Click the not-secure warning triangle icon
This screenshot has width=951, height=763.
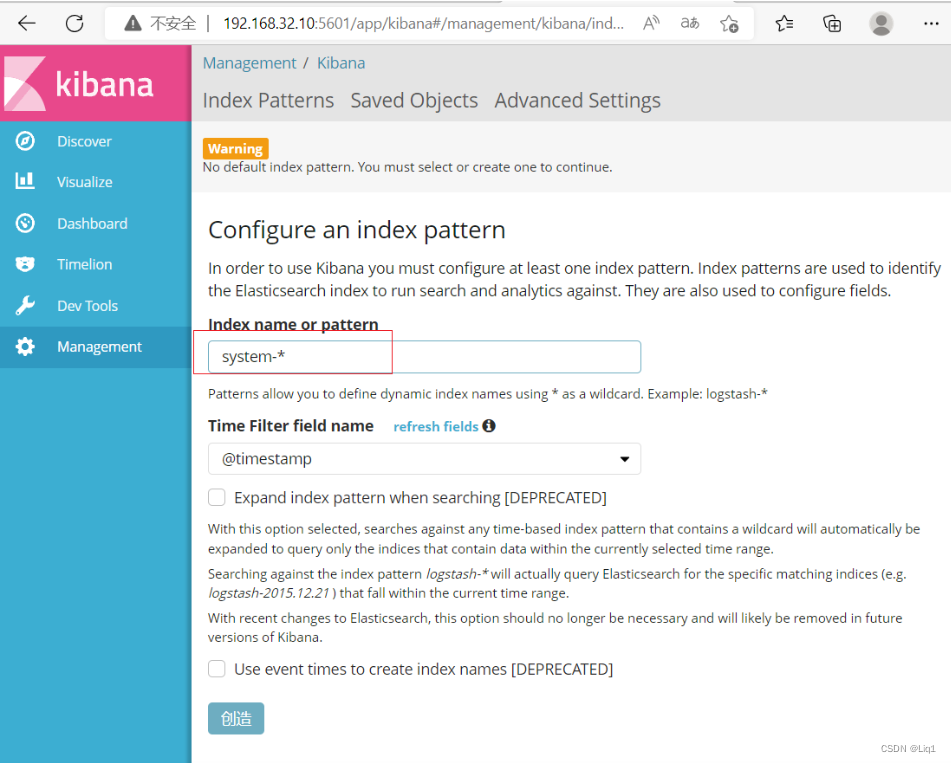[133, 24]
